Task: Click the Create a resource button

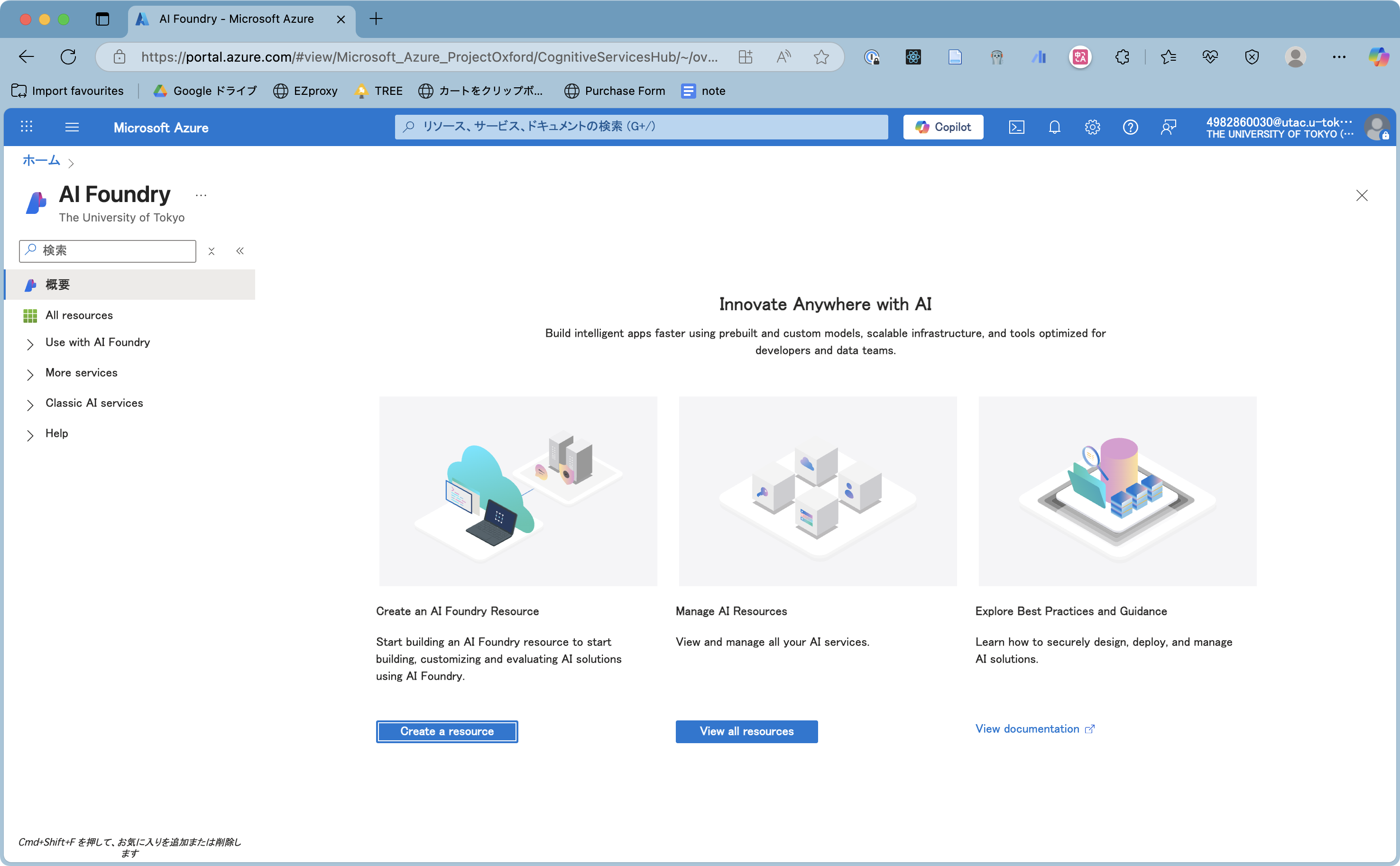Action: pos(447,731)
